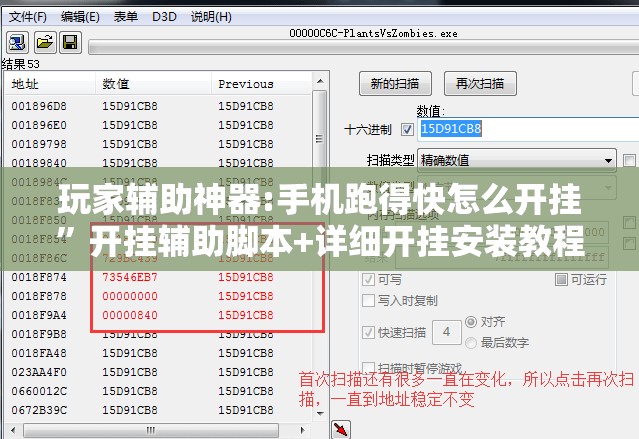
Task: Click the 再次扫描 button
Action: pos(480,84)
